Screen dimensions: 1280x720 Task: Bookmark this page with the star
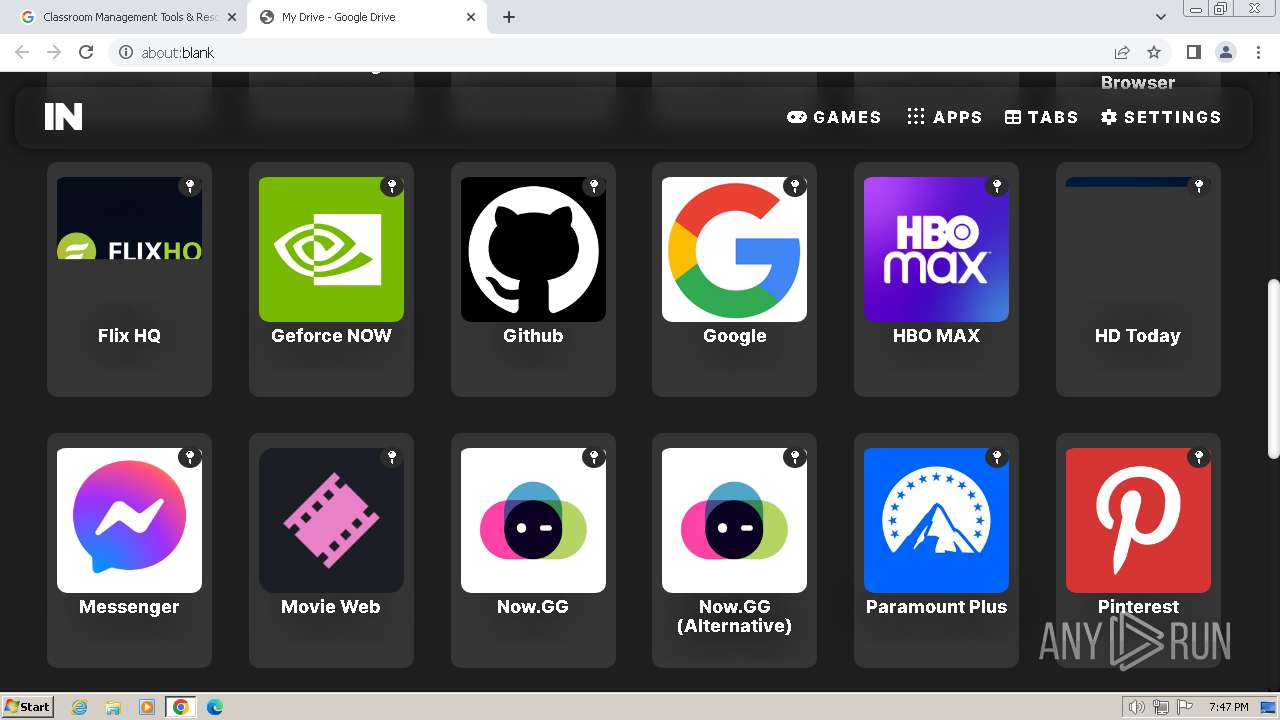coord(1154,52)
